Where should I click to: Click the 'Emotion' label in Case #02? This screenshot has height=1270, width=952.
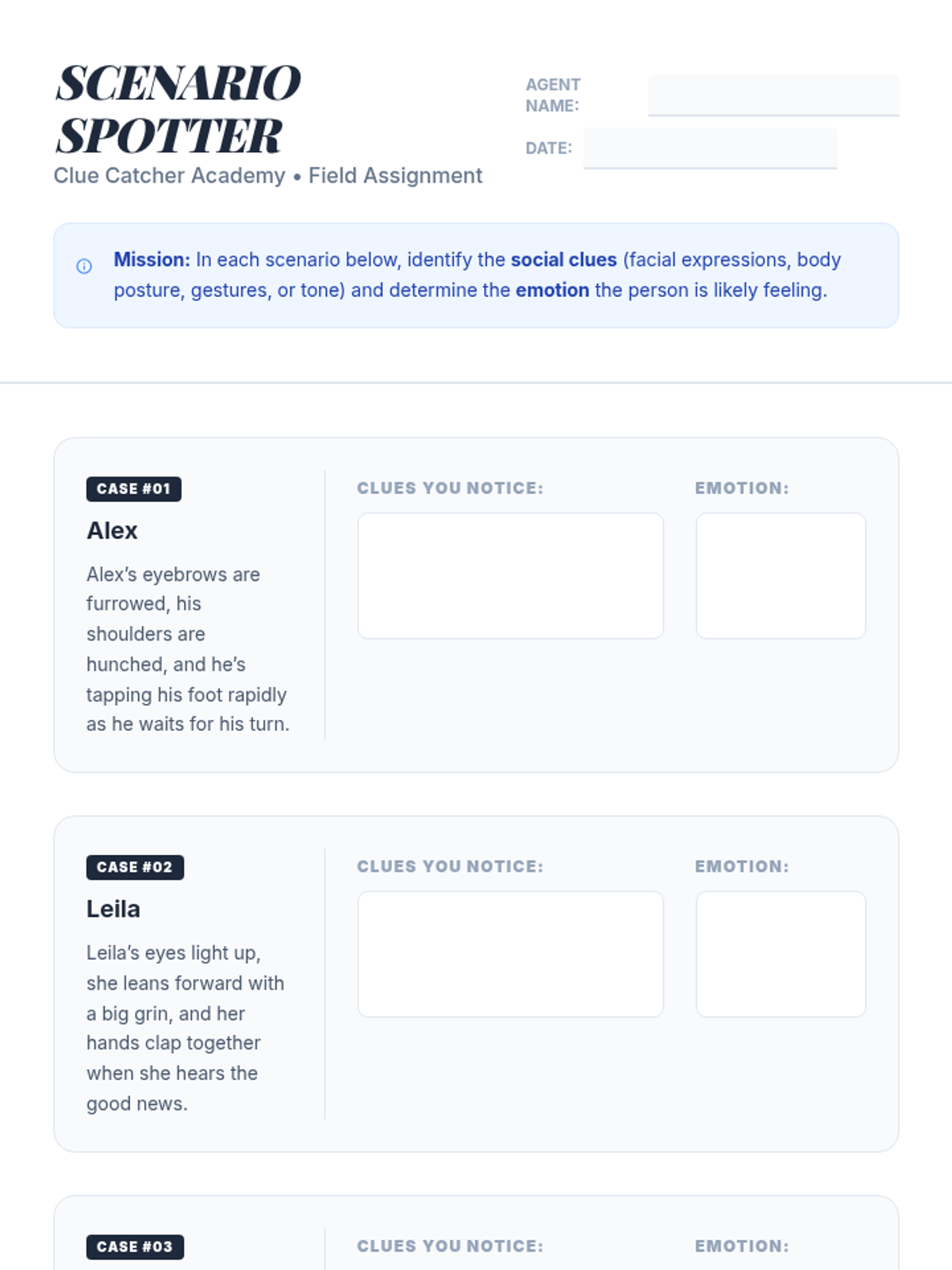[x=742, y=867]
